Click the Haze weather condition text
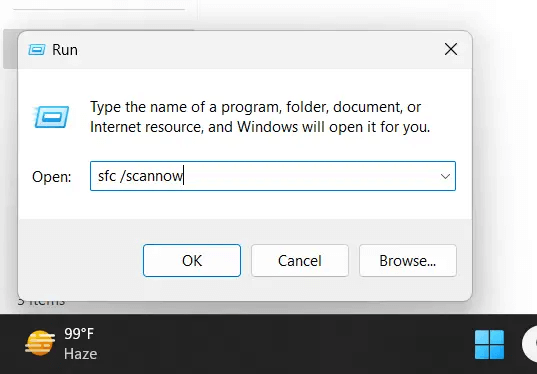This screenshot has width=537, height=374. [x=80, y=354]
